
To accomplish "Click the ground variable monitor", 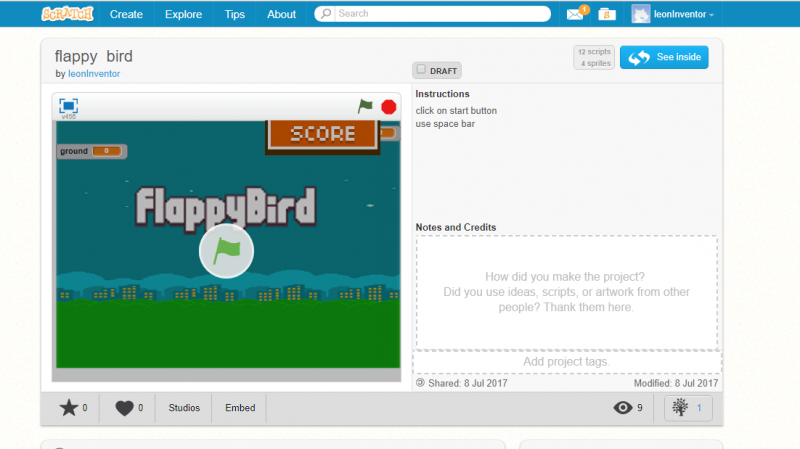I will pyautogui.click(x=92, y=151).
